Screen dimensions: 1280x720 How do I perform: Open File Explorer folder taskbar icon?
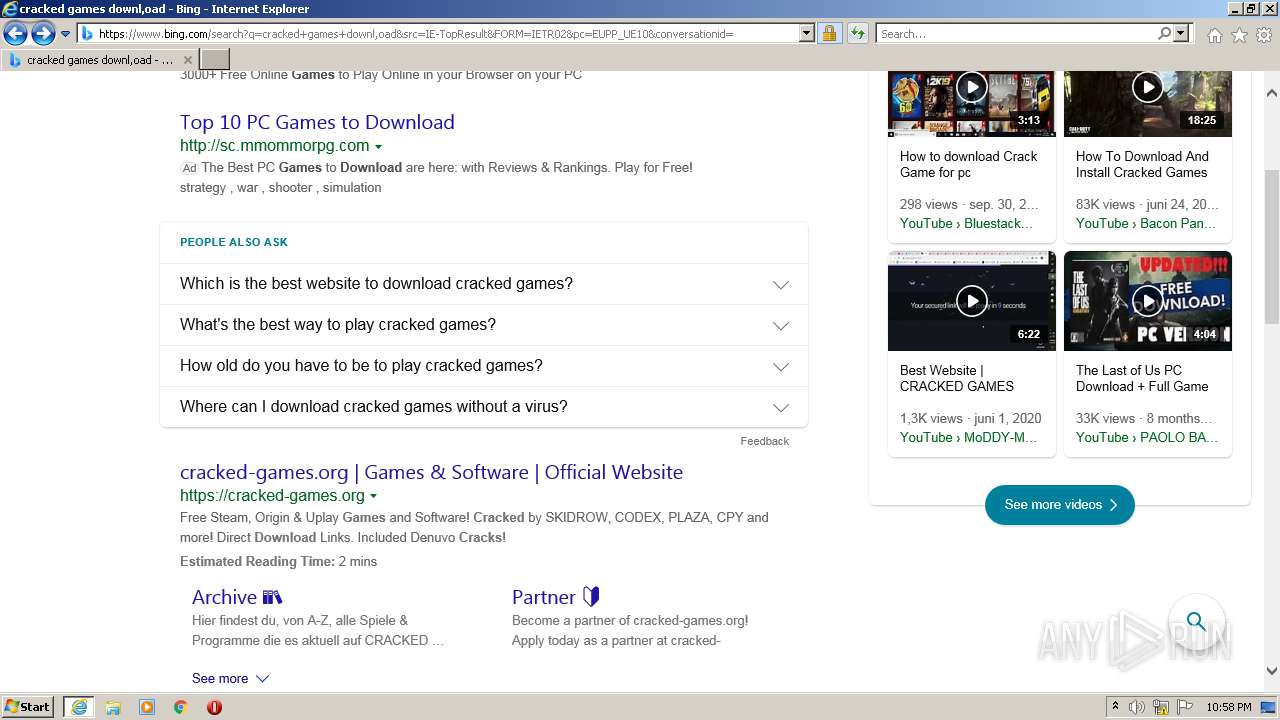(113, 707)
